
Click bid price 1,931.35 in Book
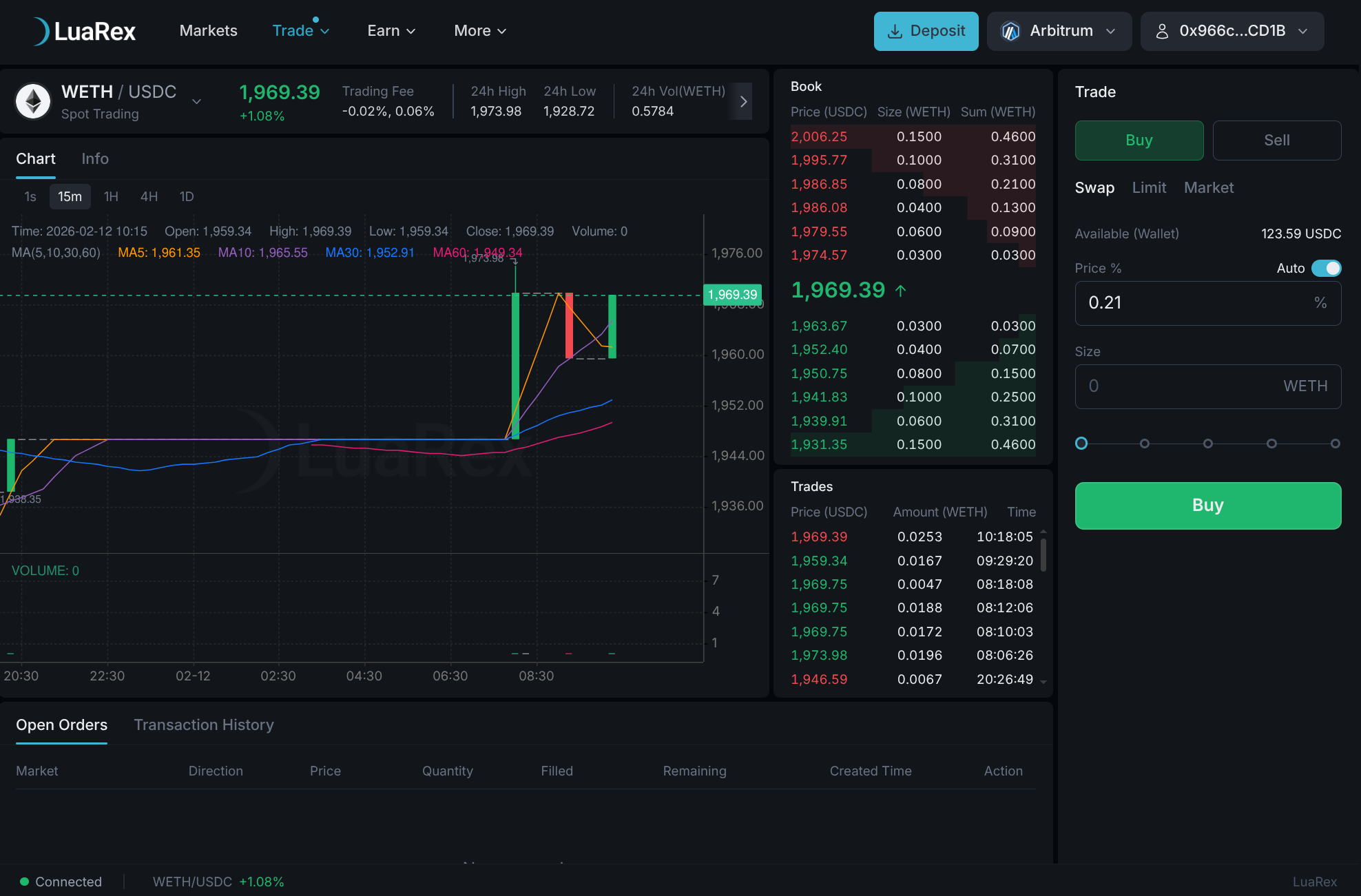point(819,445)
